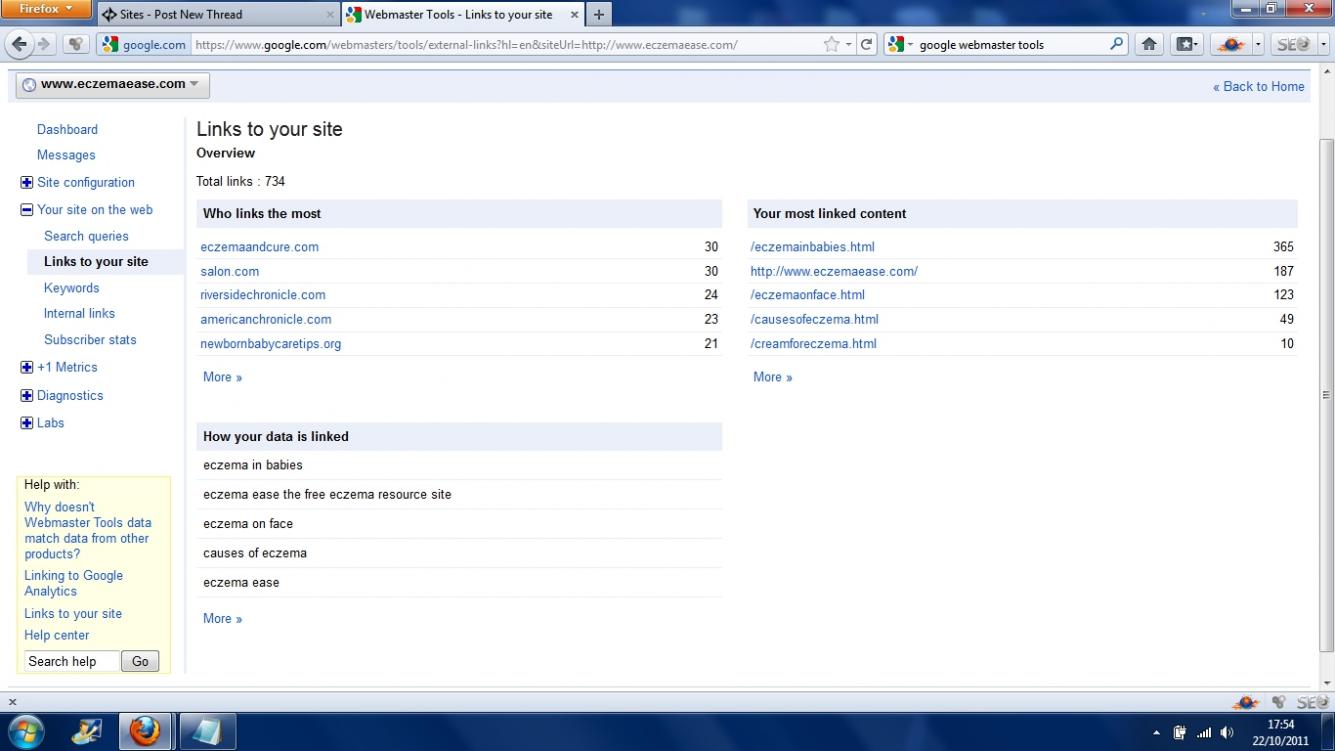1335x751 pixels.
Task: Click More under How your data is linked
Action: pyautogui.click(x=222, y=619)
